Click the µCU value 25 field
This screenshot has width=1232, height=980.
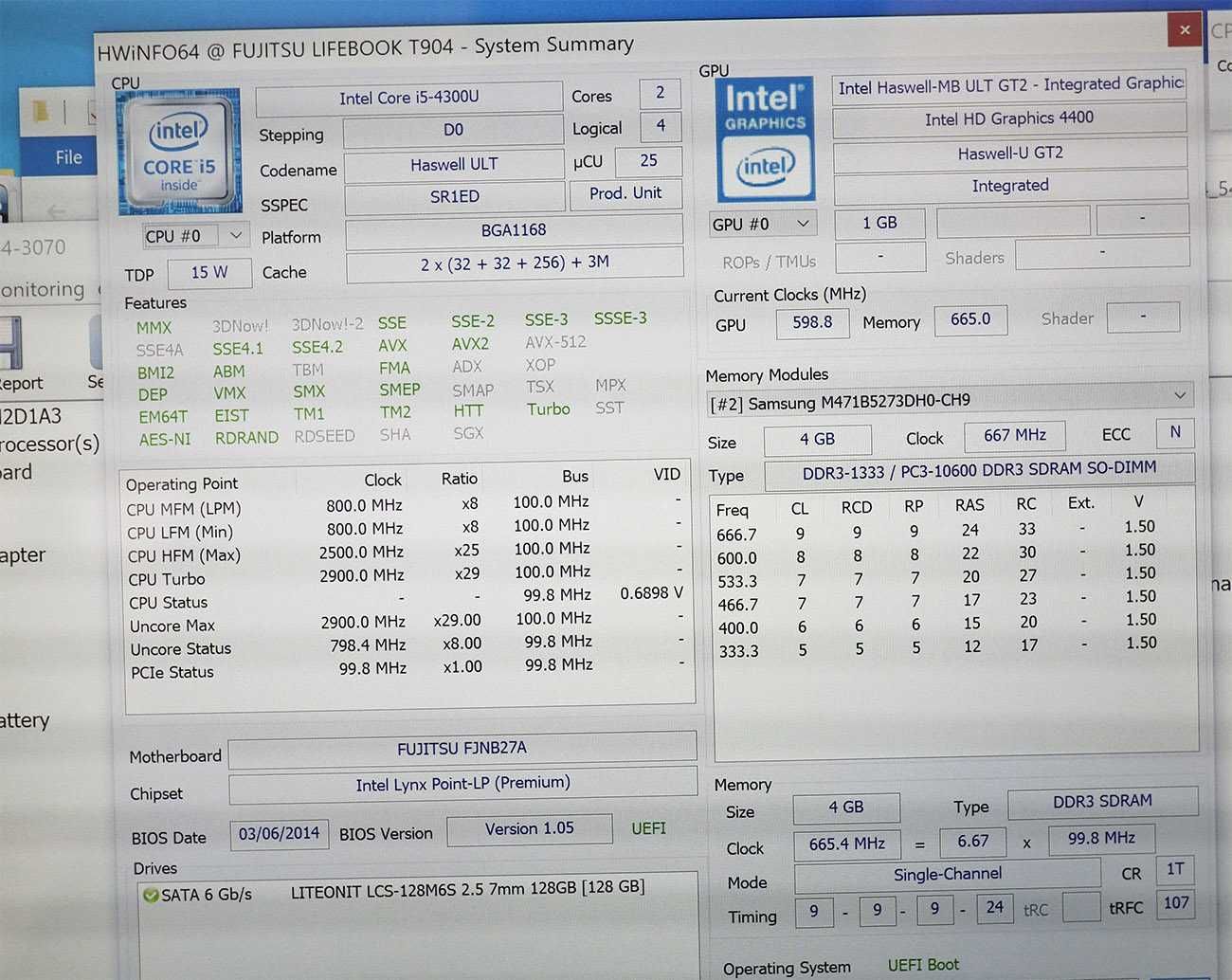point(648,161)
